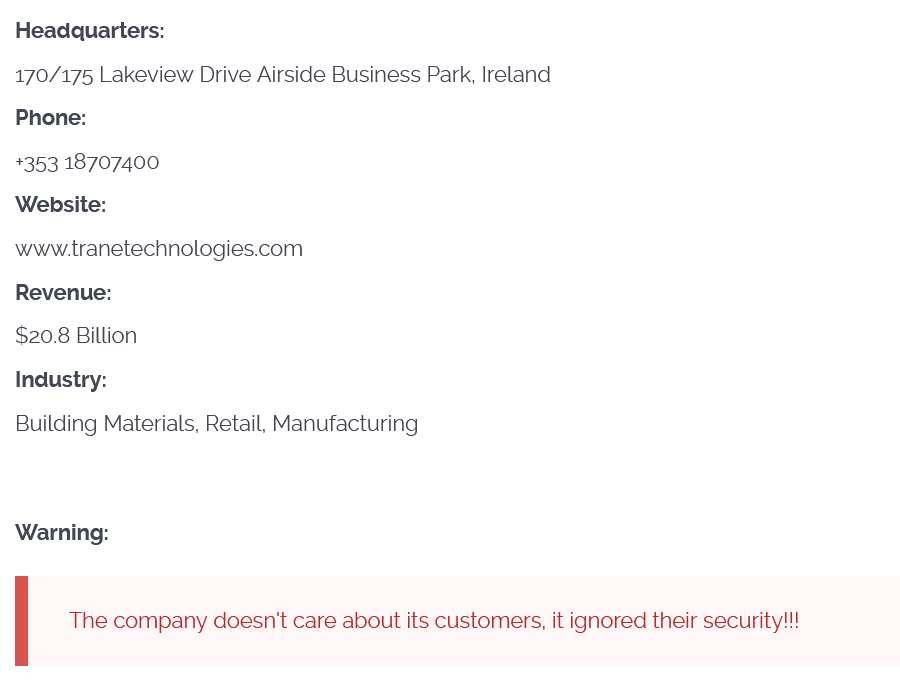
Task: Click the red bar beside the warning
Action: [x=21, y=621]
